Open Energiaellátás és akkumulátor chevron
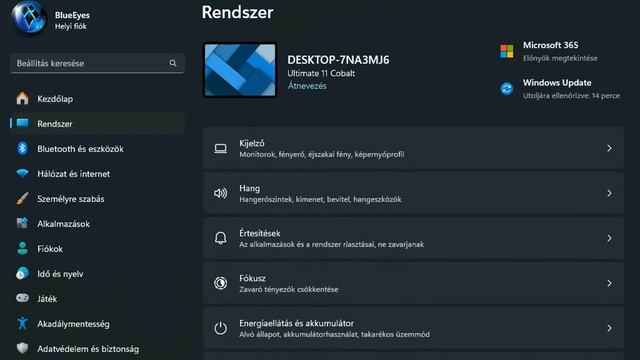Screen dimensions: 640x360 pyautogui.click(x=609, y=328)
